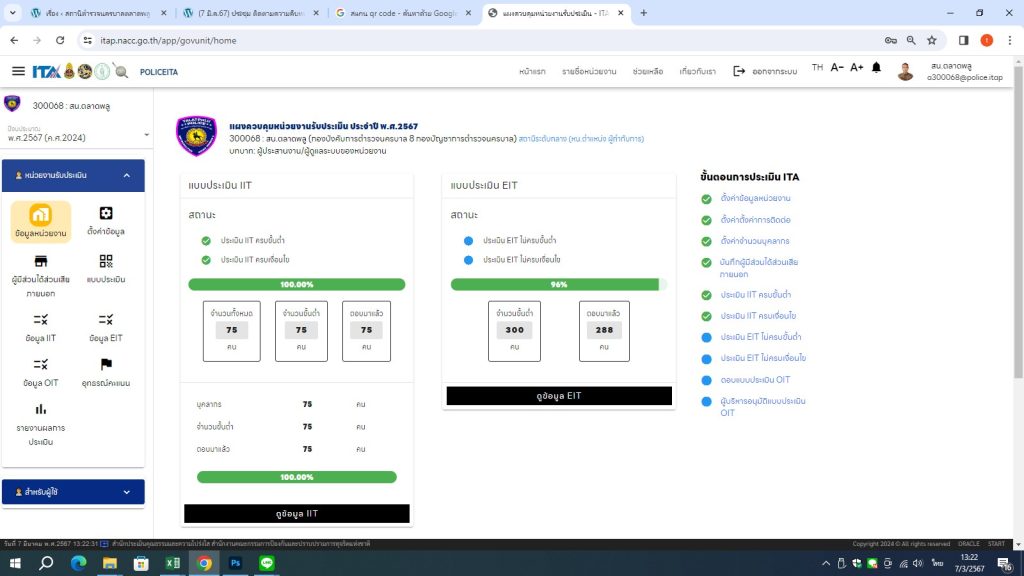This screenshot has width=1024, height=576.
Task: Open รายชื่อหน่วยงาน in top navigation
Action: (588, 72)
